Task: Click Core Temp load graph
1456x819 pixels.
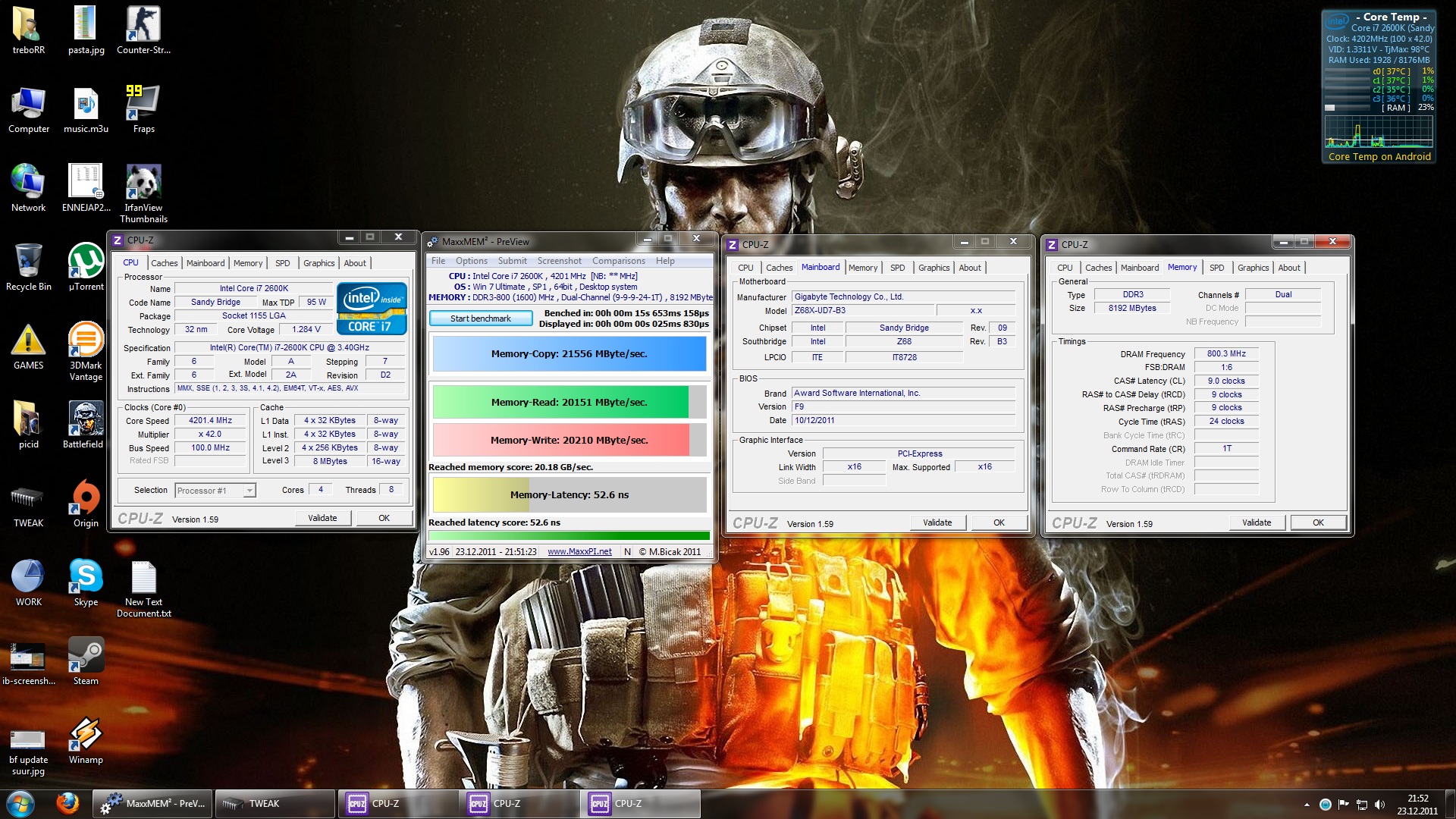Action: [1379, 131]
